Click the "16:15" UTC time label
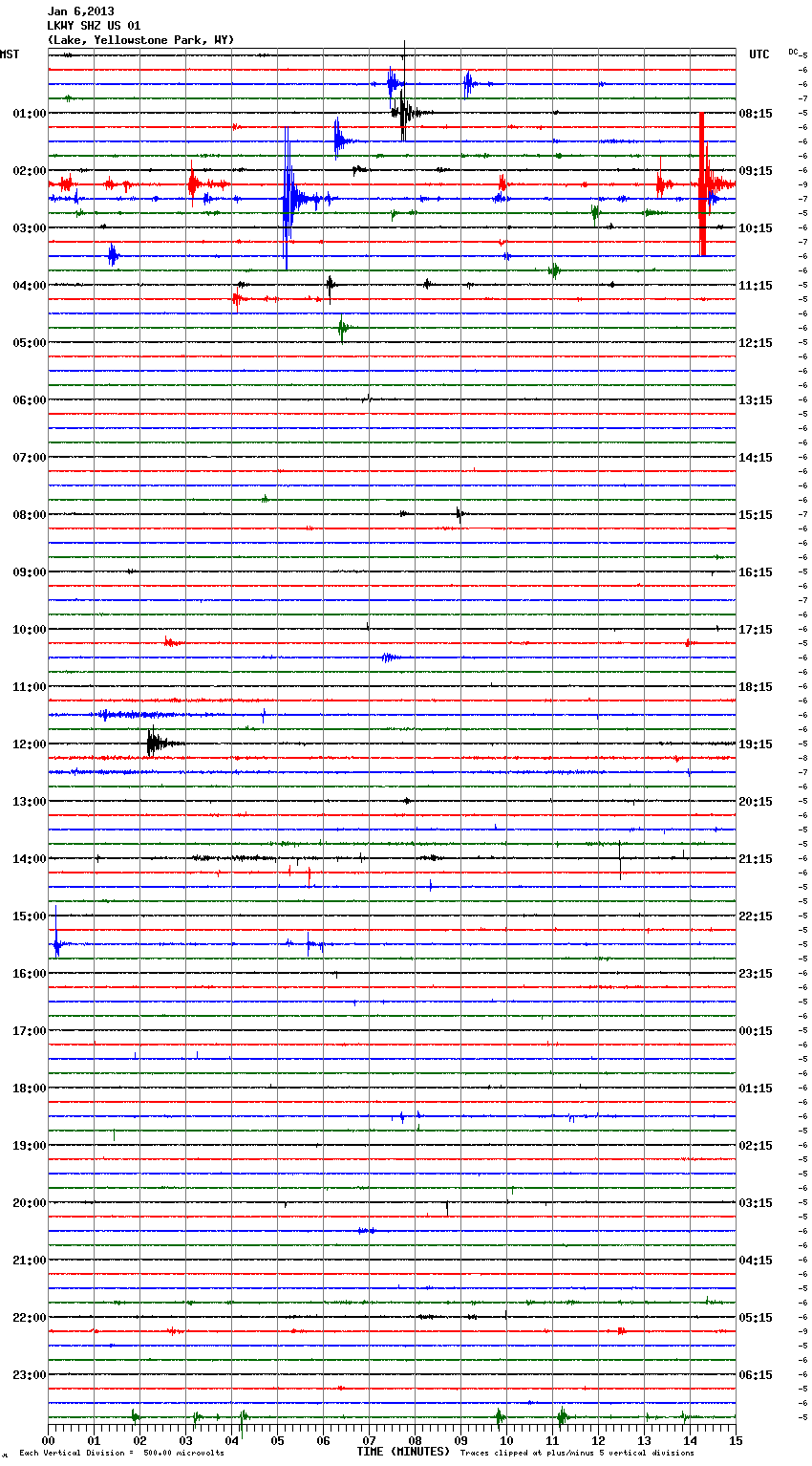The height and width of the screenshot is (1466, 812). coord(756,571)
